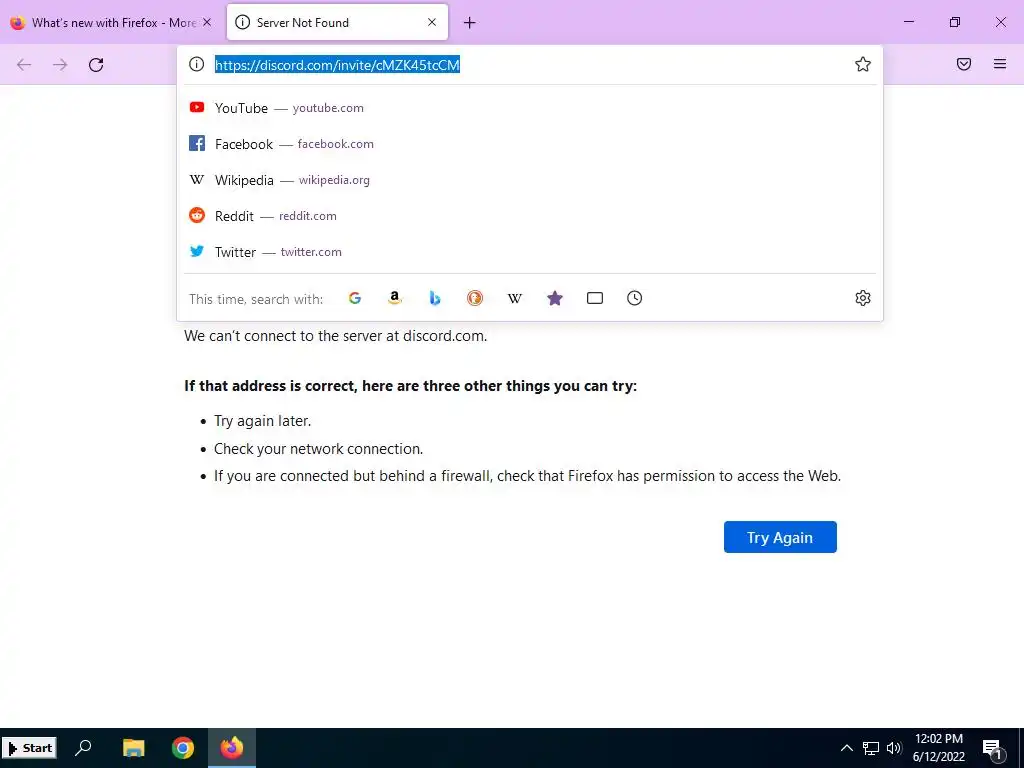Open the notification center
Image resolution: width=1024 pixels, height=768 pixels.
point(993,749)
